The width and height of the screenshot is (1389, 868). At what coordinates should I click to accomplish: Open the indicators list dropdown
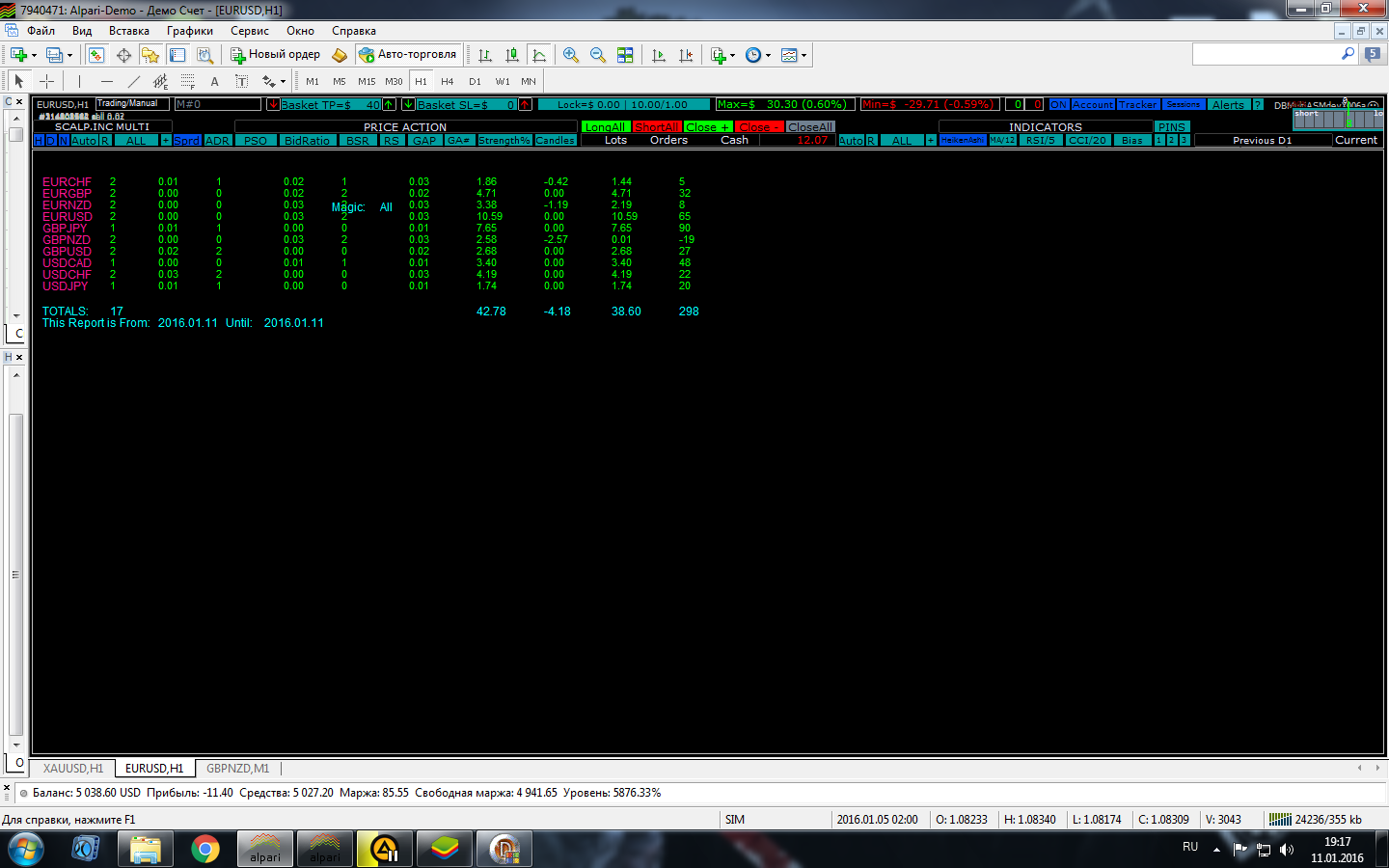pos(722,55)
